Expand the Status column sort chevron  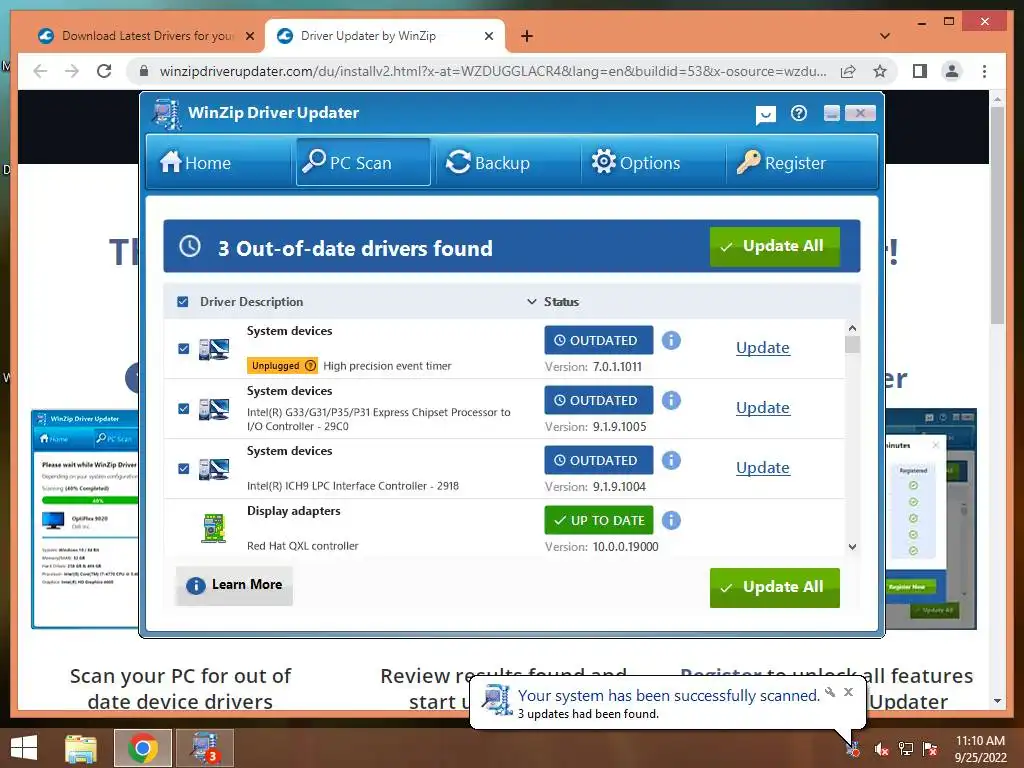point(532,302)
